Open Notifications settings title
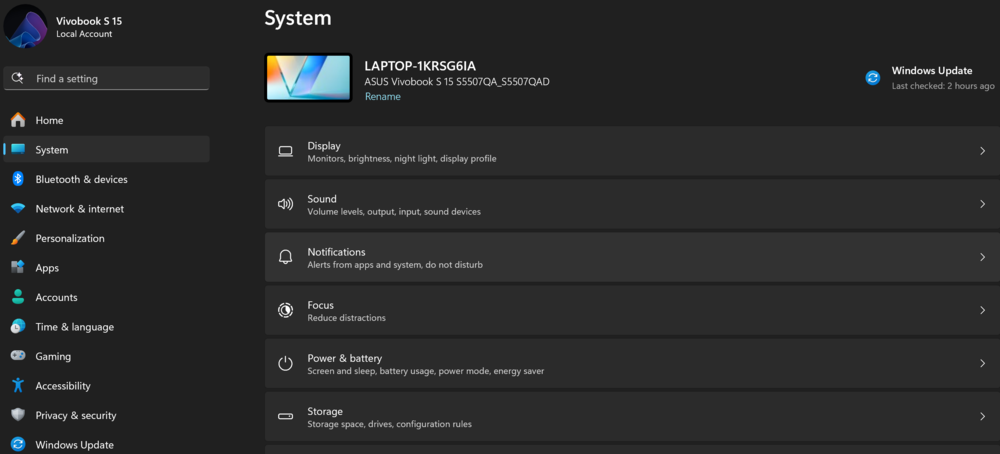This screenshot has height=454, width=1000. point(336,252)
